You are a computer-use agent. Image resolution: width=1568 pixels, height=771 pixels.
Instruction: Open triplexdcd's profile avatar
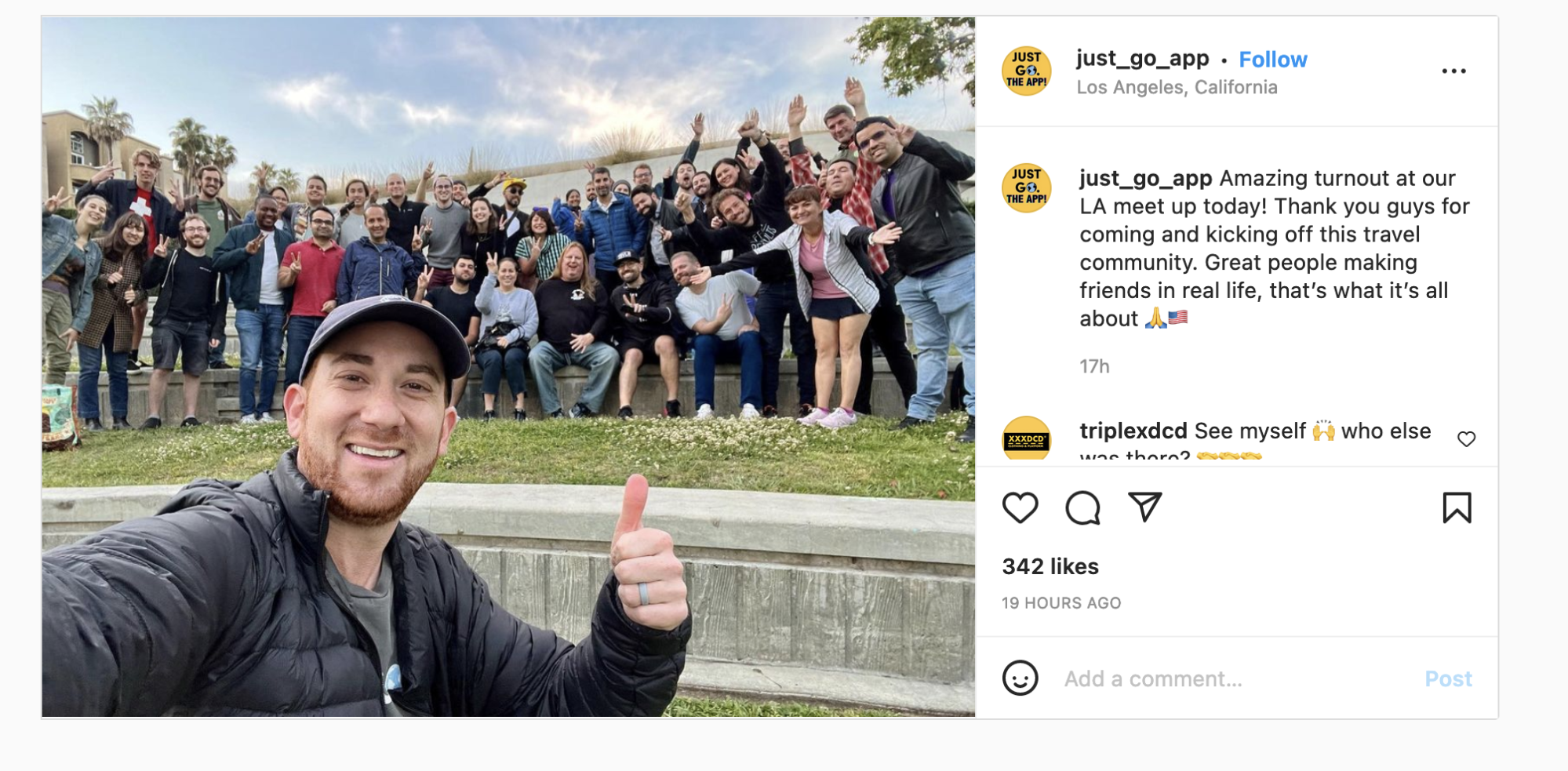(x=1026, y=438)
